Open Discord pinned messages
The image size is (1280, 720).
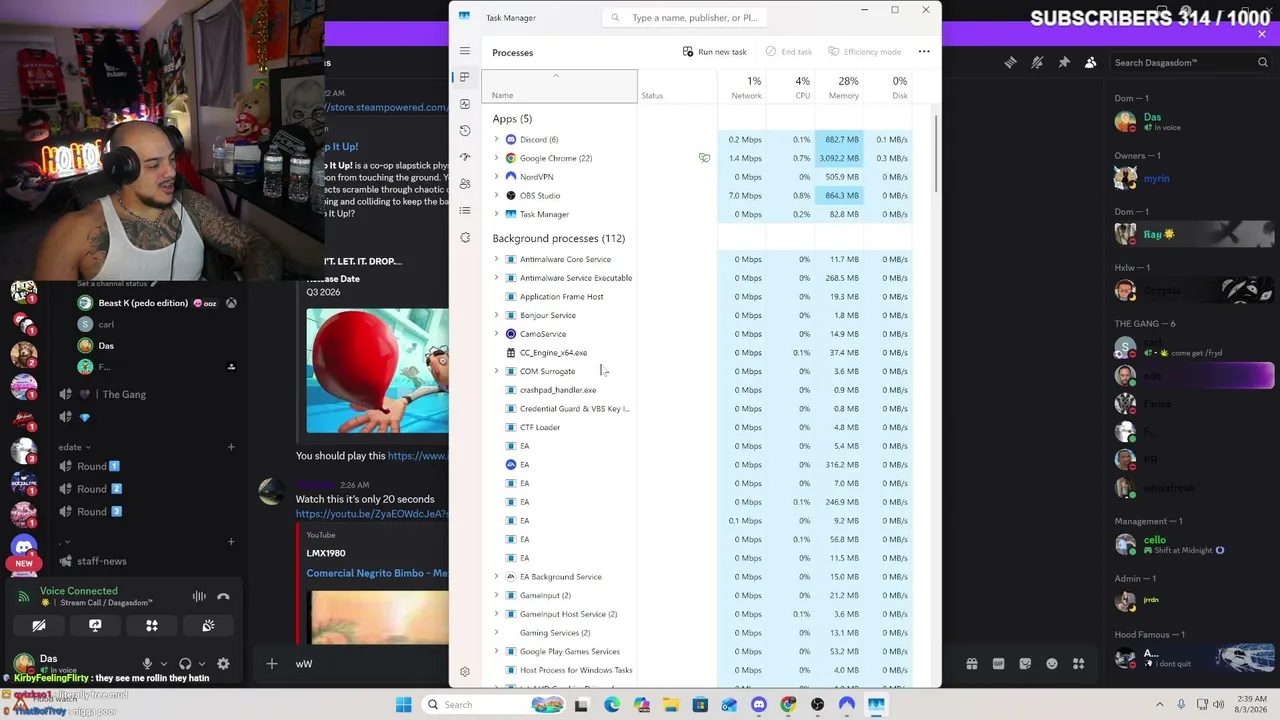pyautogui.click(x=1064, y=62)
